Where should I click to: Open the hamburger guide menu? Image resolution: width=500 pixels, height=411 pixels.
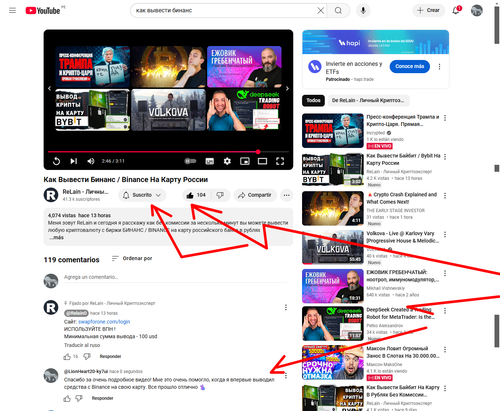(12, 10)
